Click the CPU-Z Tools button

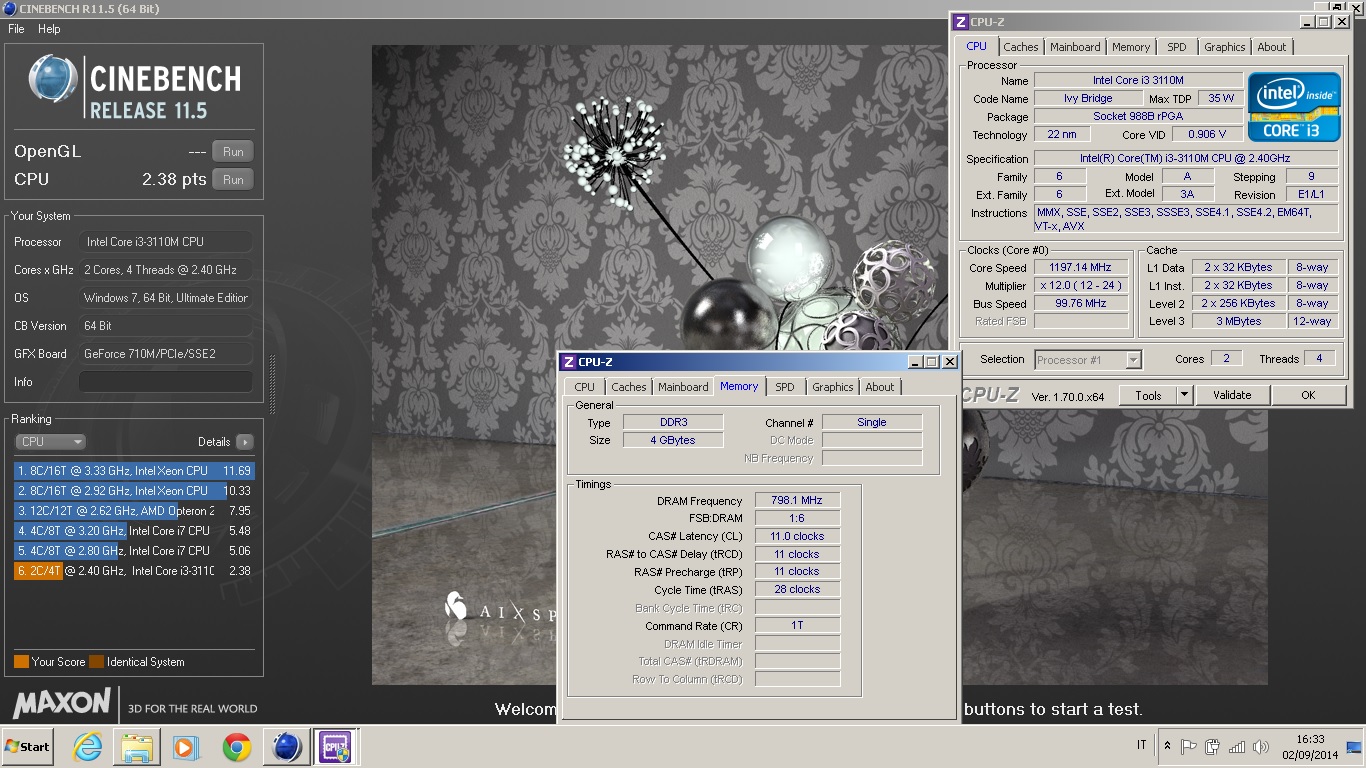tap(1148, 395)
